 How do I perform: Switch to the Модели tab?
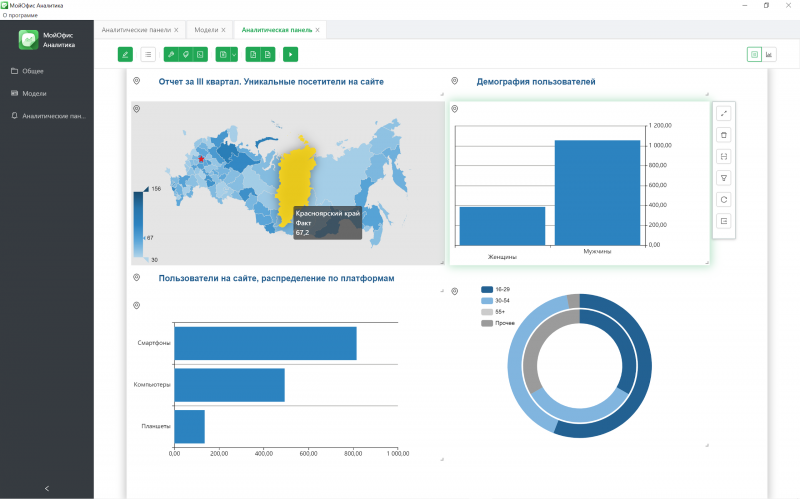[206, 30]
